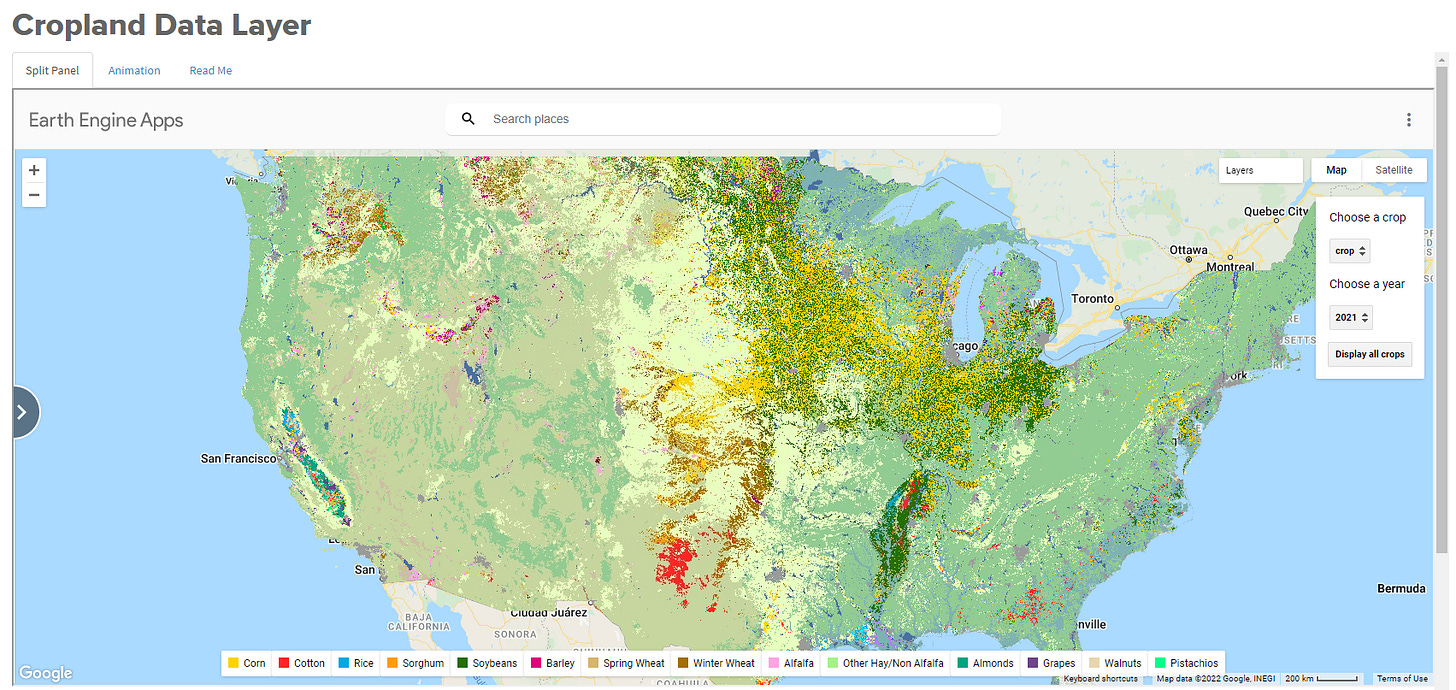Click the Other Hay/Non Alfalfa swatch

[x=832, y=663]
